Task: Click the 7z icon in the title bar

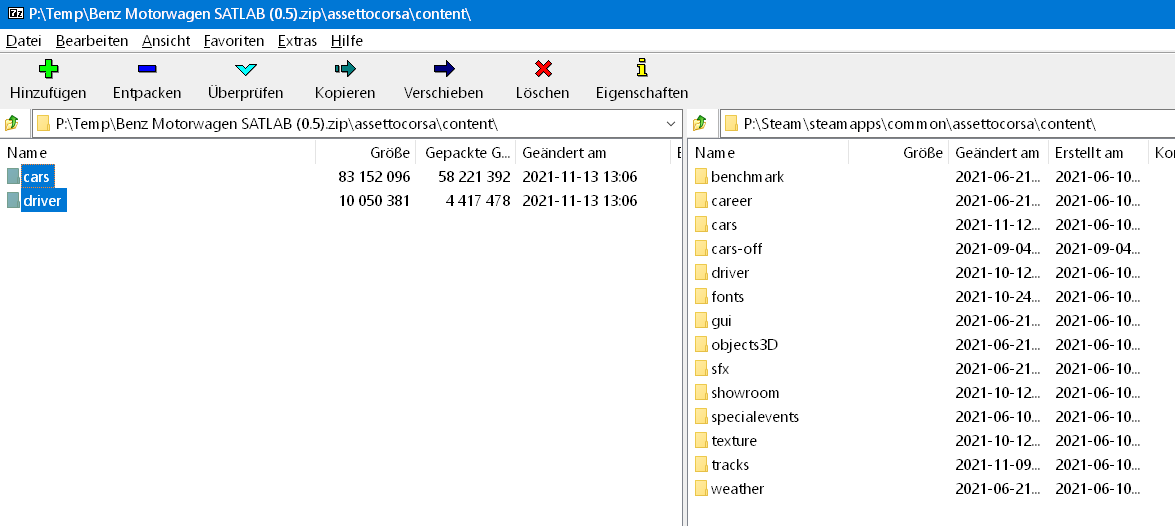Action: [14, 13]
